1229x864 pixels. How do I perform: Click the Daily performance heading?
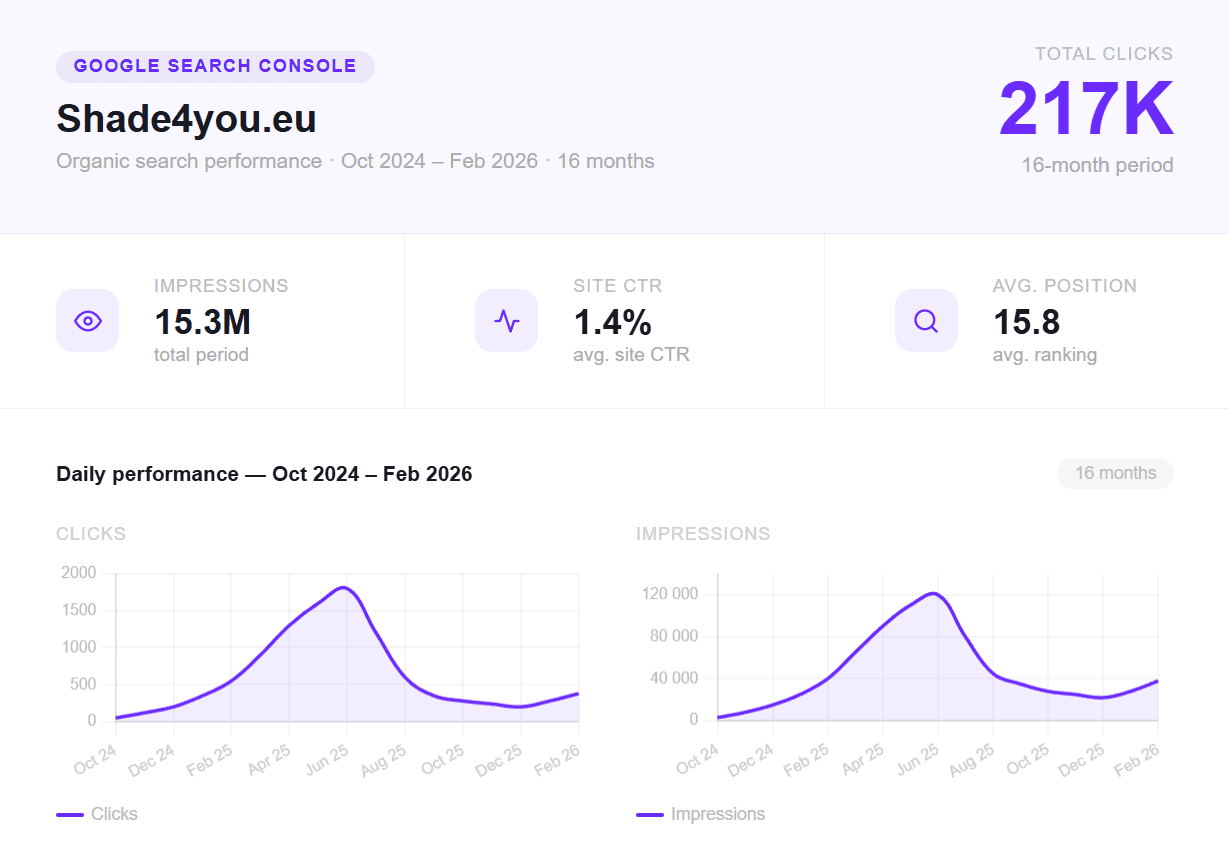(264, 474)
